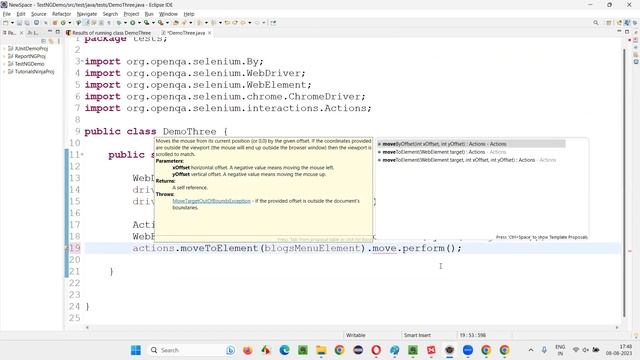This screenshot has height=360, width=640.
Task: Expand the JUnitDemoProj tree node
Action: point(4,49)
